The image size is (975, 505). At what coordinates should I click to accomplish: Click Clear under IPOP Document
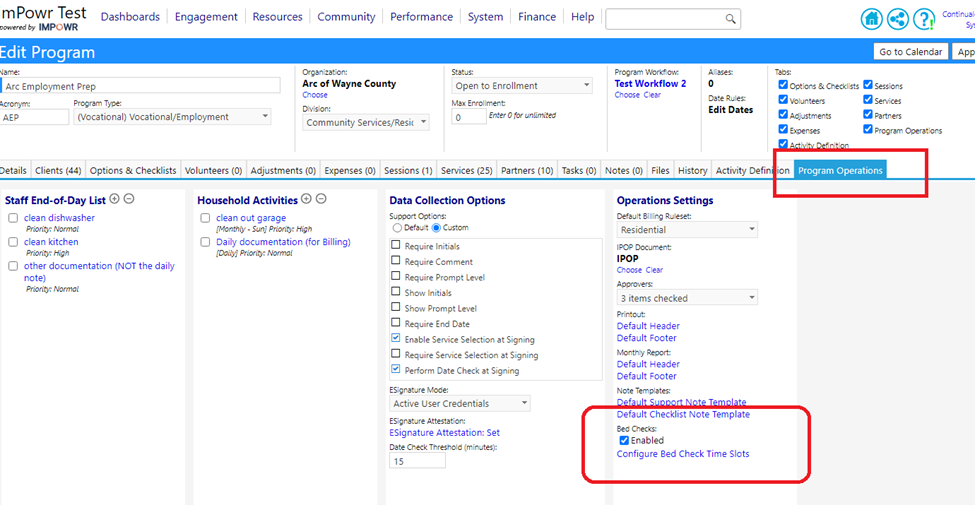click(x=654, y=270)
